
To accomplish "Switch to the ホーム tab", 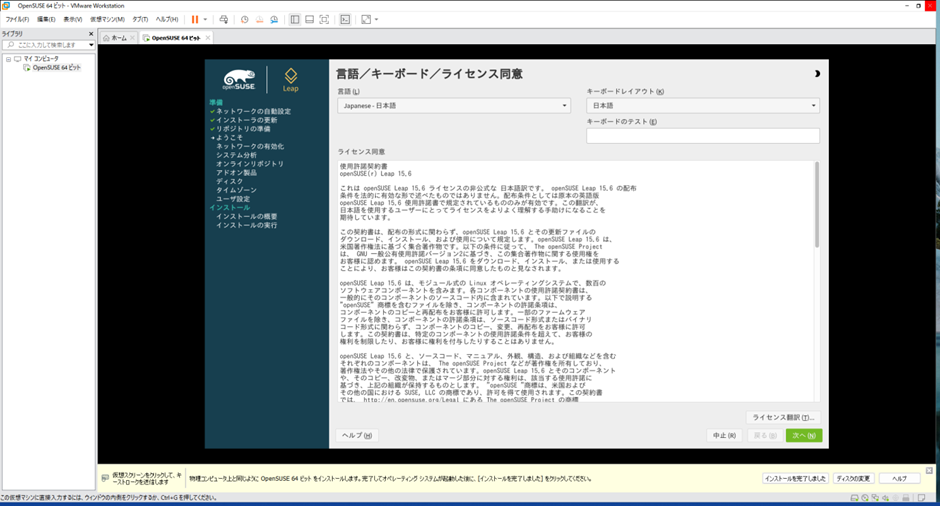I will point(115,38).
